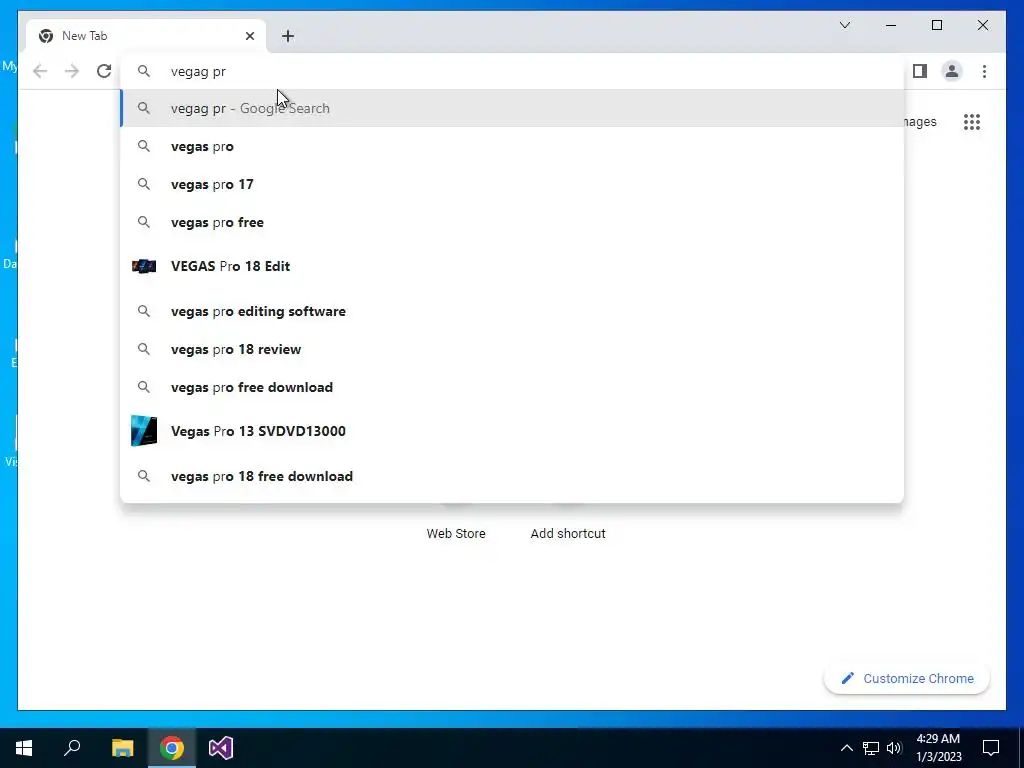Pick 'vegas pro free download' suggestion
Screen dimensions: 1024x768
pos(512,387)
